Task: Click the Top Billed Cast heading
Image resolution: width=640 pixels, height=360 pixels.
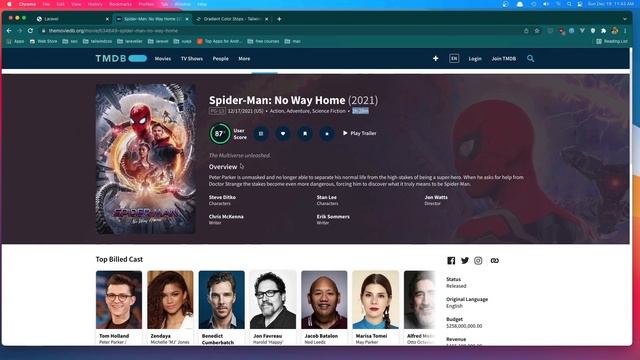Action: [x=119, y=259]
